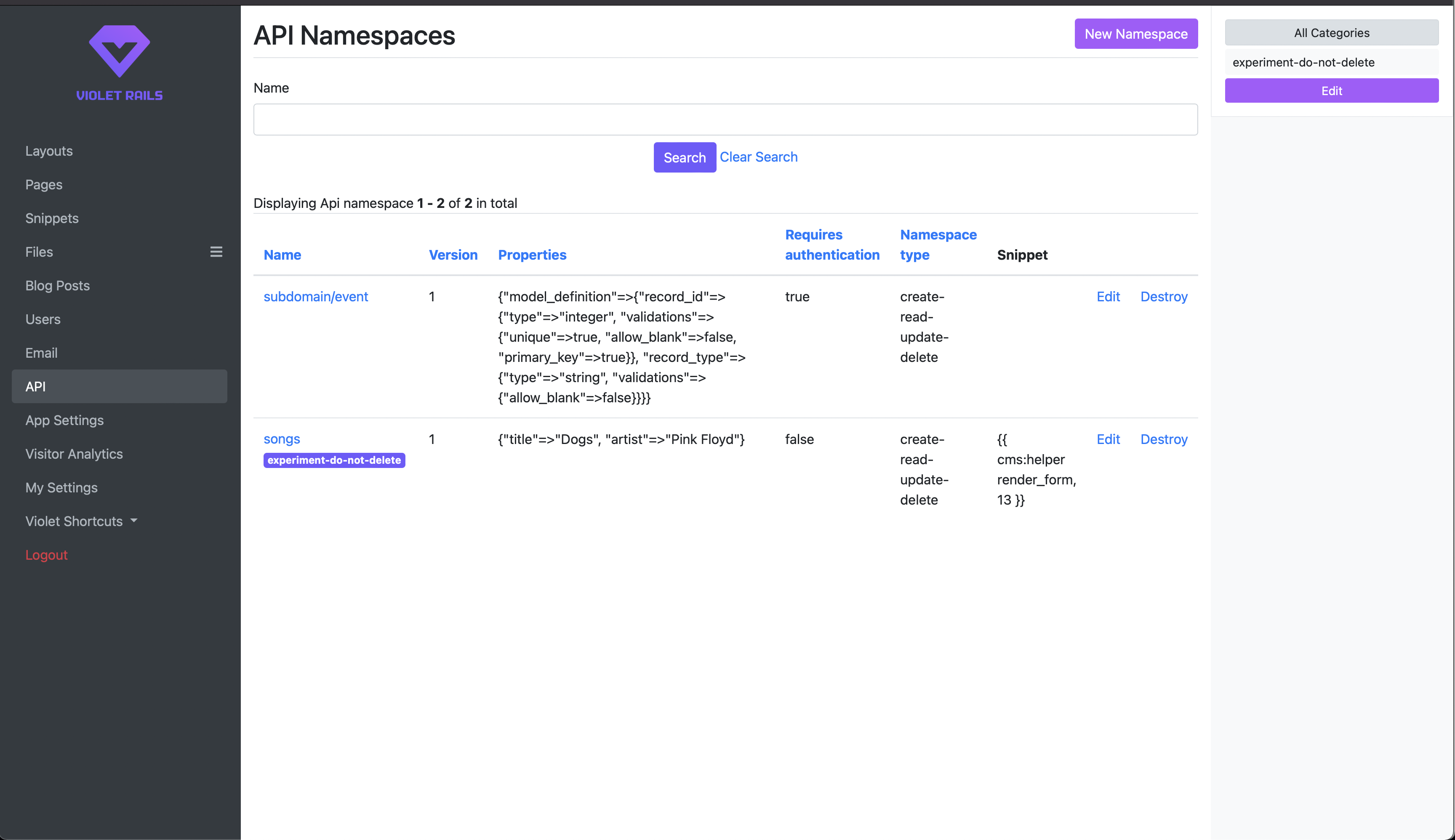The height and width of the screenshot is (840, 1455).
Task: Edit the subdomain/event namespace
Action: point(1108,297)
